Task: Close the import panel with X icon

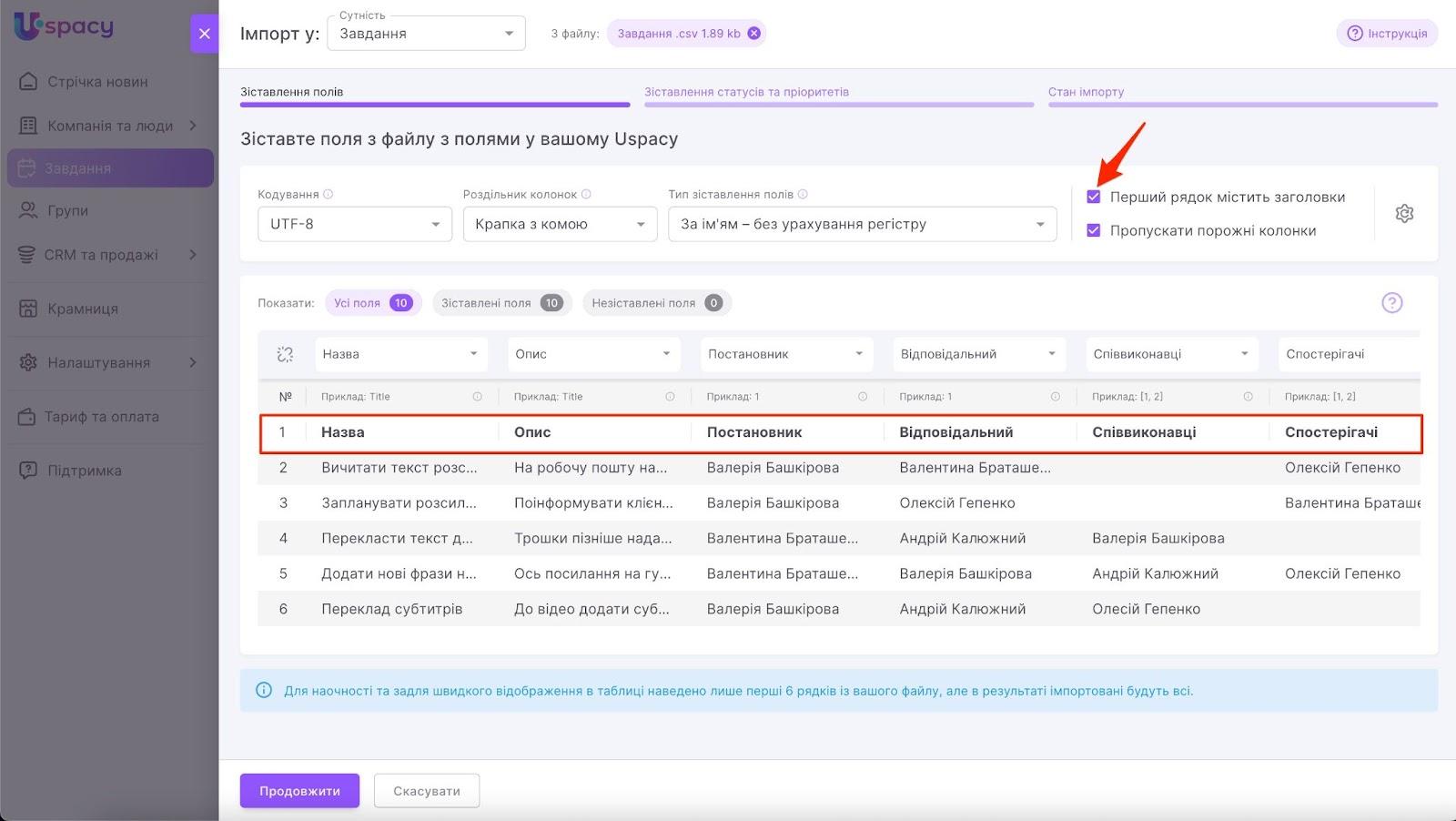Action: 204,34
